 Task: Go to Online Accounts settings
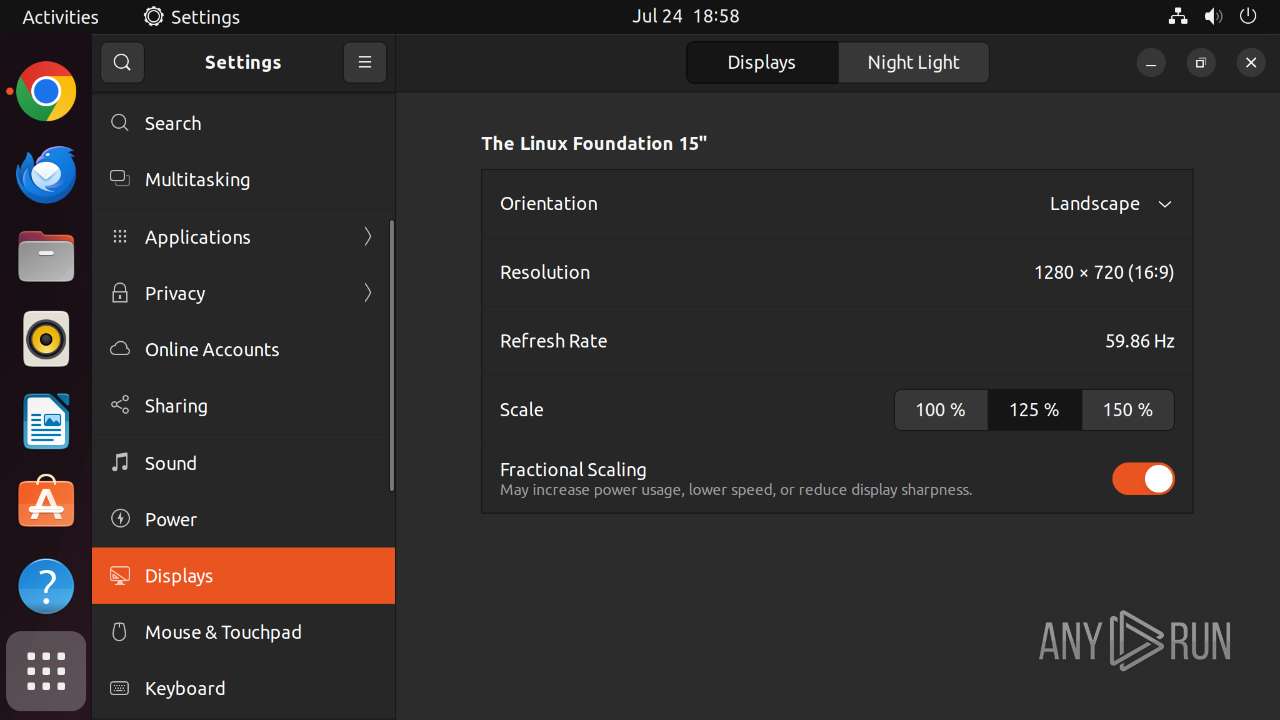(x=243, y=349)
